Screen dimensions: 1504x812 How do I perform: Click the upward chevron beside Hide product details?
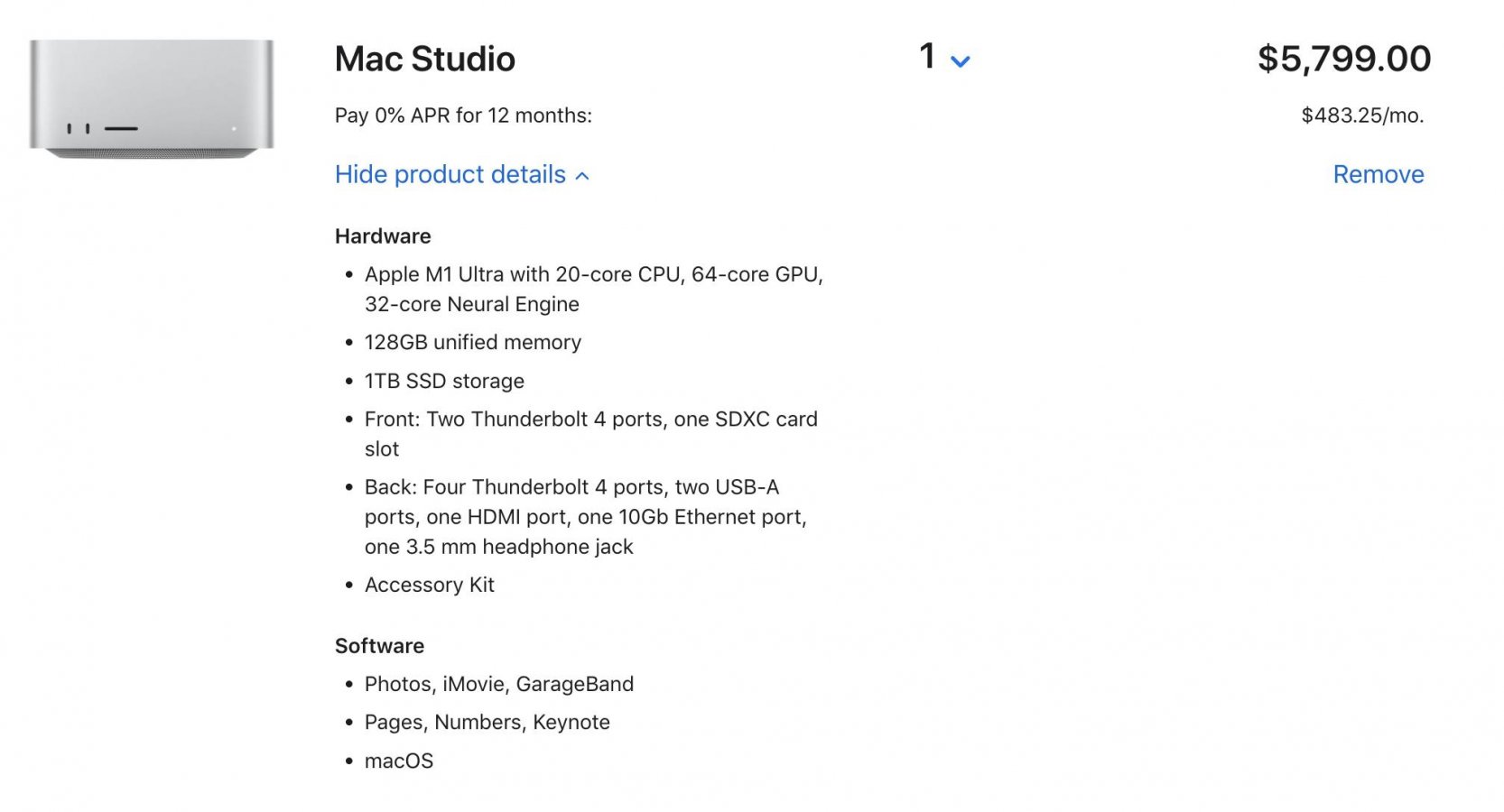[x=581, y=174]
